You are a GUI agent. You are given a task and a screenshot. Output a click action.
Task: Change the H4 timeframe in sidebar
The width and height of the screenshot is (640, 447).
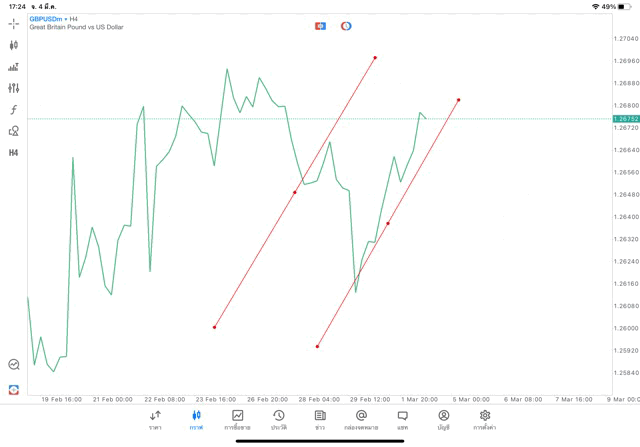(14, 153)
